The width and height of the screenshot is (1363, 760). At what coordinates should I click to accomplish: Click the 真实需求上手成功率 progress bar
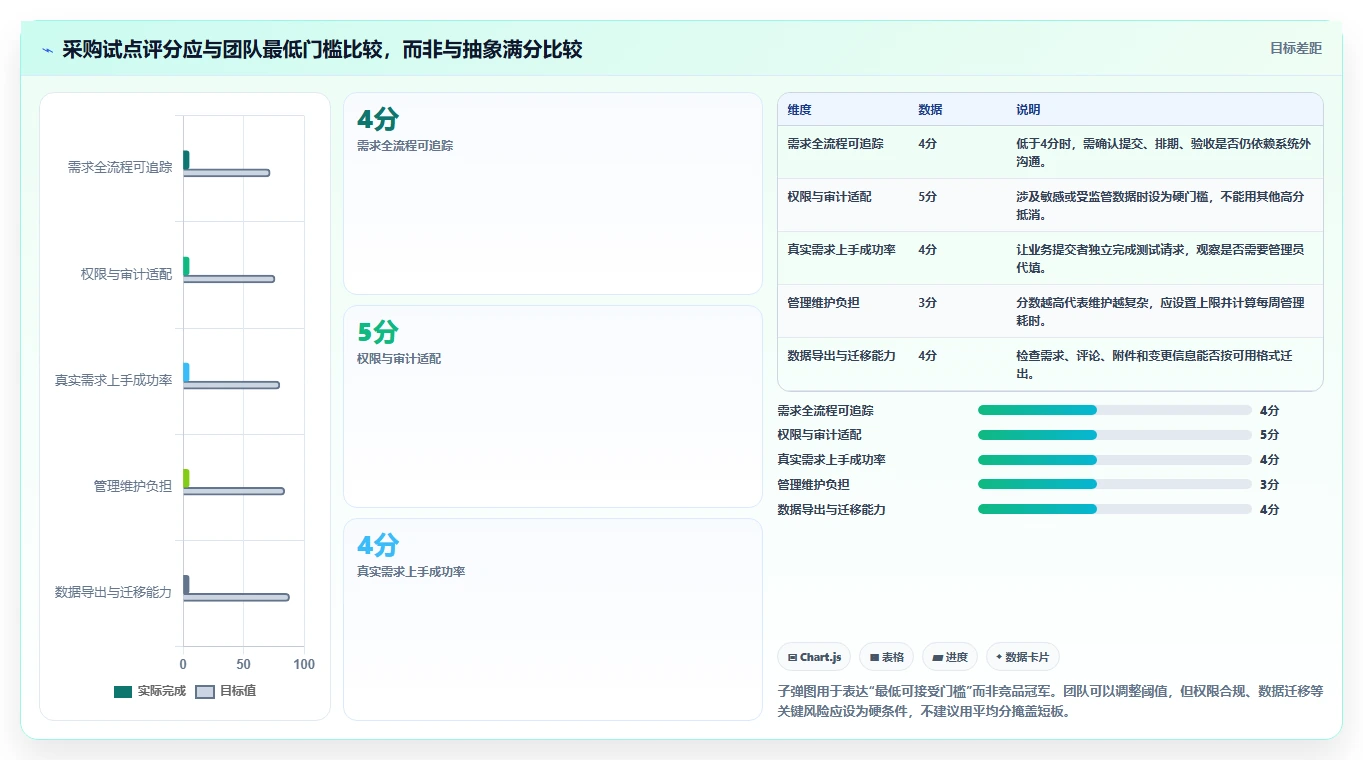coord(1115,460)
